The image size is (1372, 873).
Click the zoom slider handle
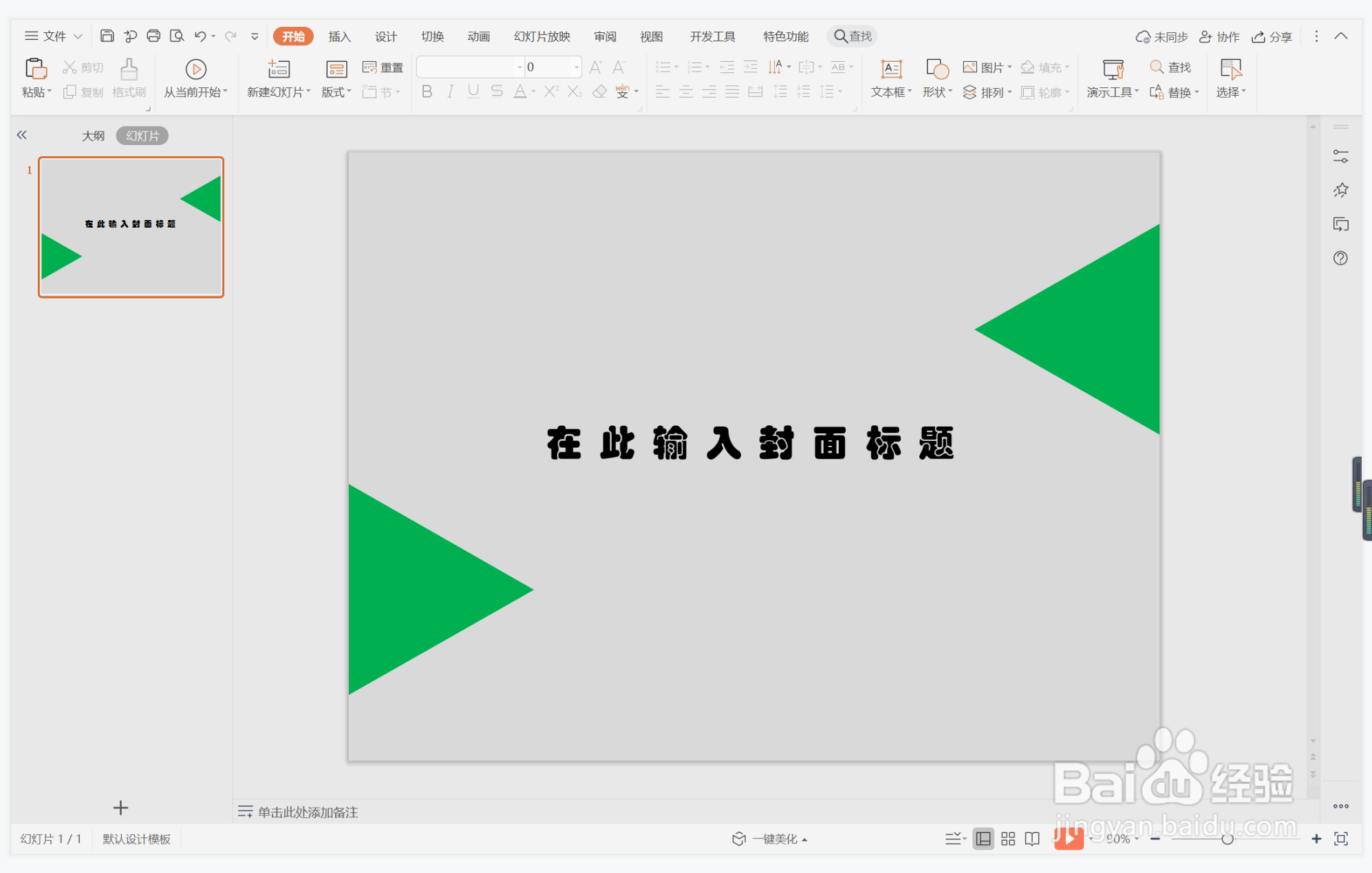point(1227,839)
